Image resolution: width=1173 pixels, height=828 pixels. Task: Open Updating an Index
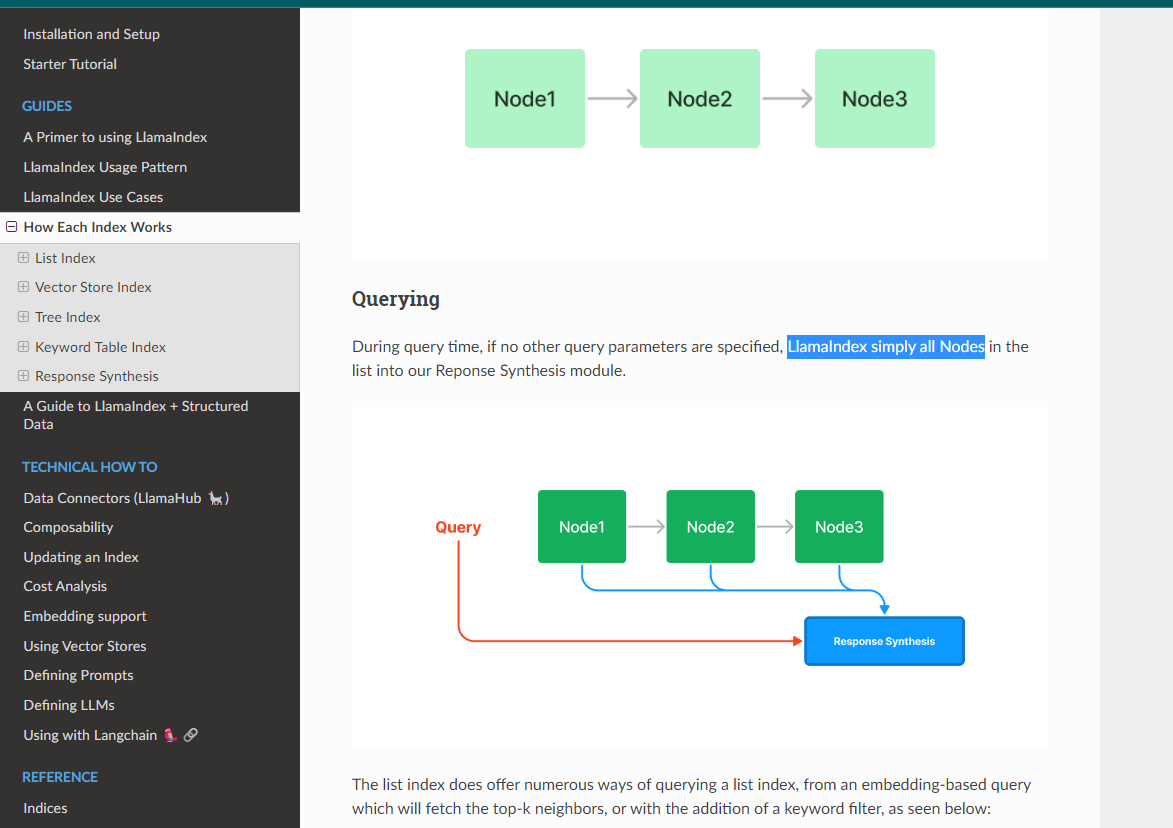pos(80,556)
